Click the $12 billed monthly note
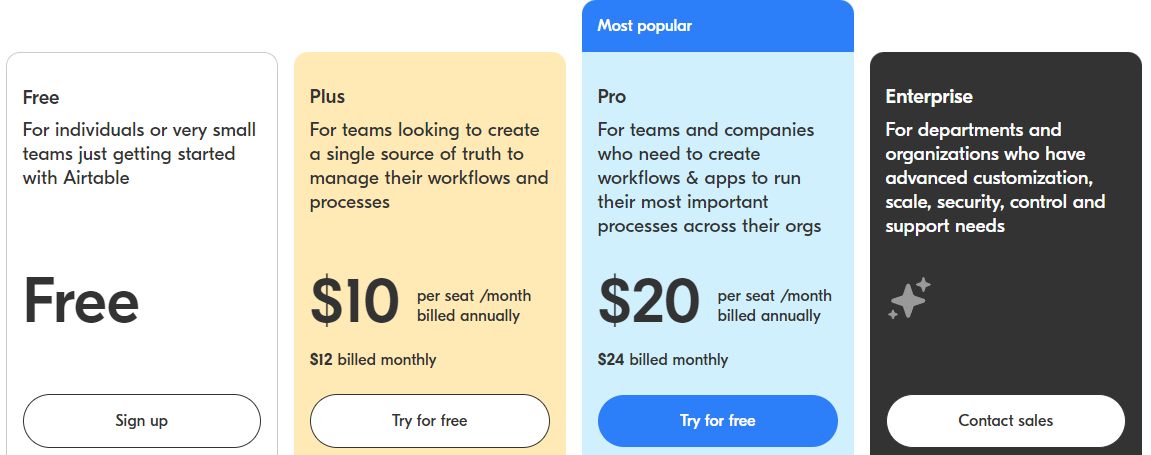Screen dimensions: 1151x455 [x=373, y=360]
